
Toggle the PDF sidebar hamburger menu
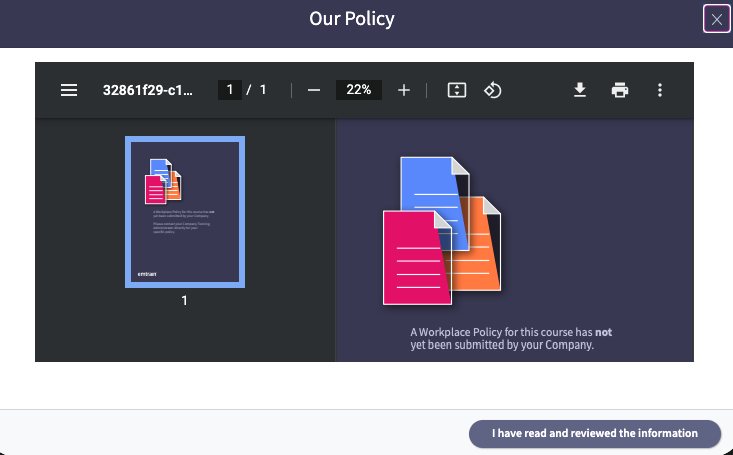click(x=69, y=90)
